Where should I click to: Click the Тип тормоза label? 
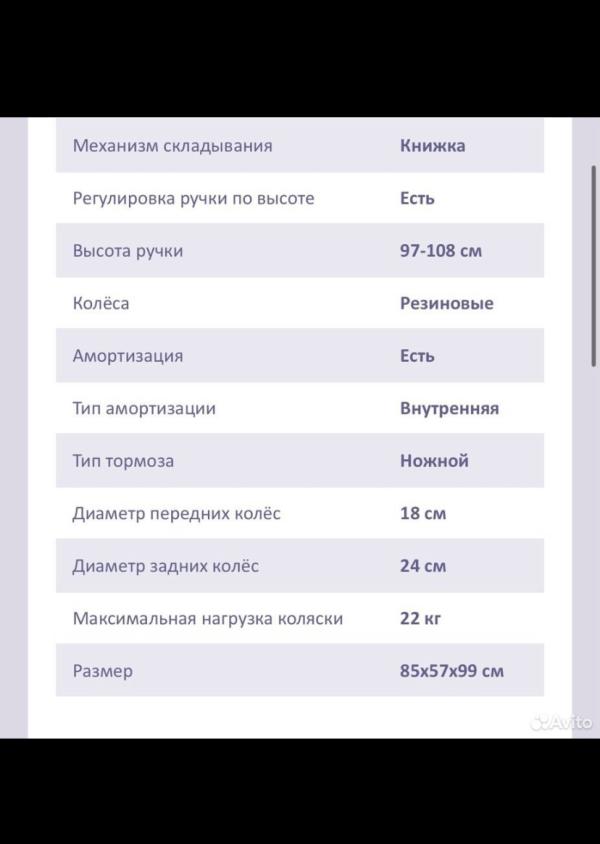click(x=123, y=461)
